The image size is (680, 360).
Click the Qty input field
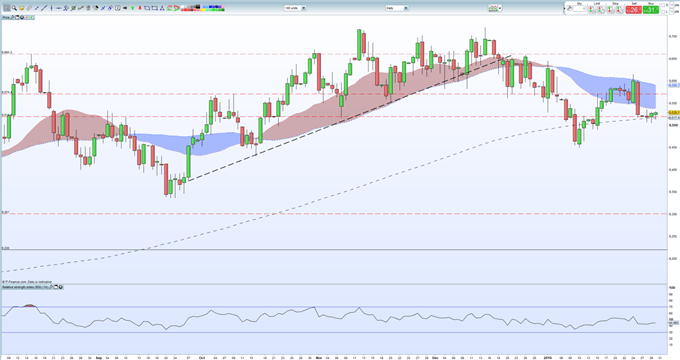click(x=579, y=9)
